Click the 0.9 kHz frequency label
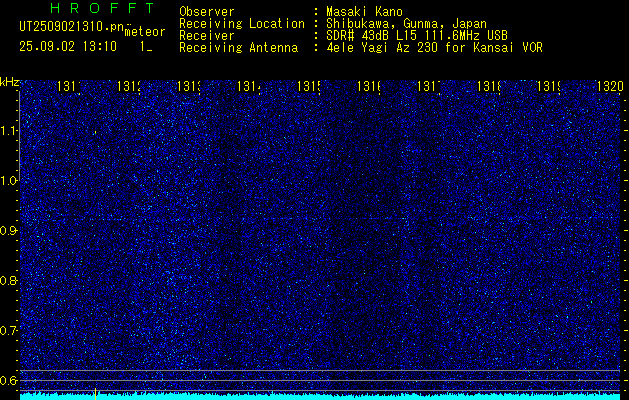This screenshot has width=629, height=400. 9,231
